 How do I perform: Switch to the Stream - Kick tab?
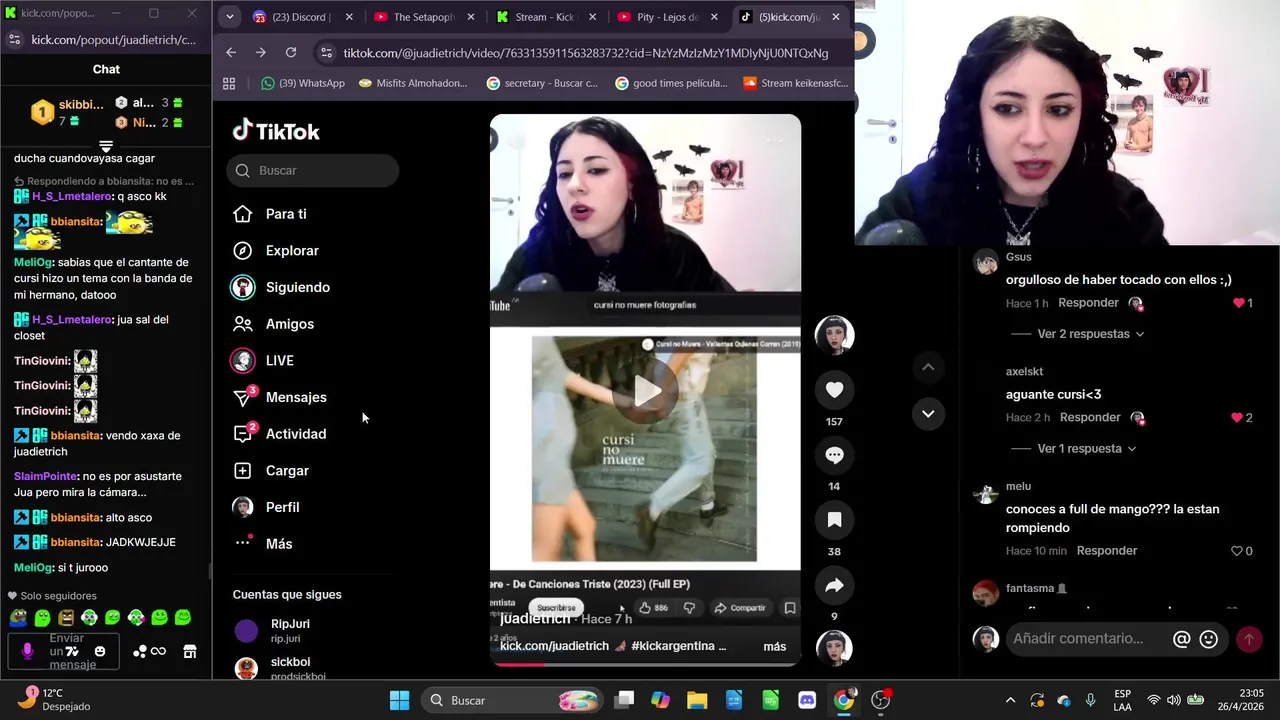click(546, 17)
